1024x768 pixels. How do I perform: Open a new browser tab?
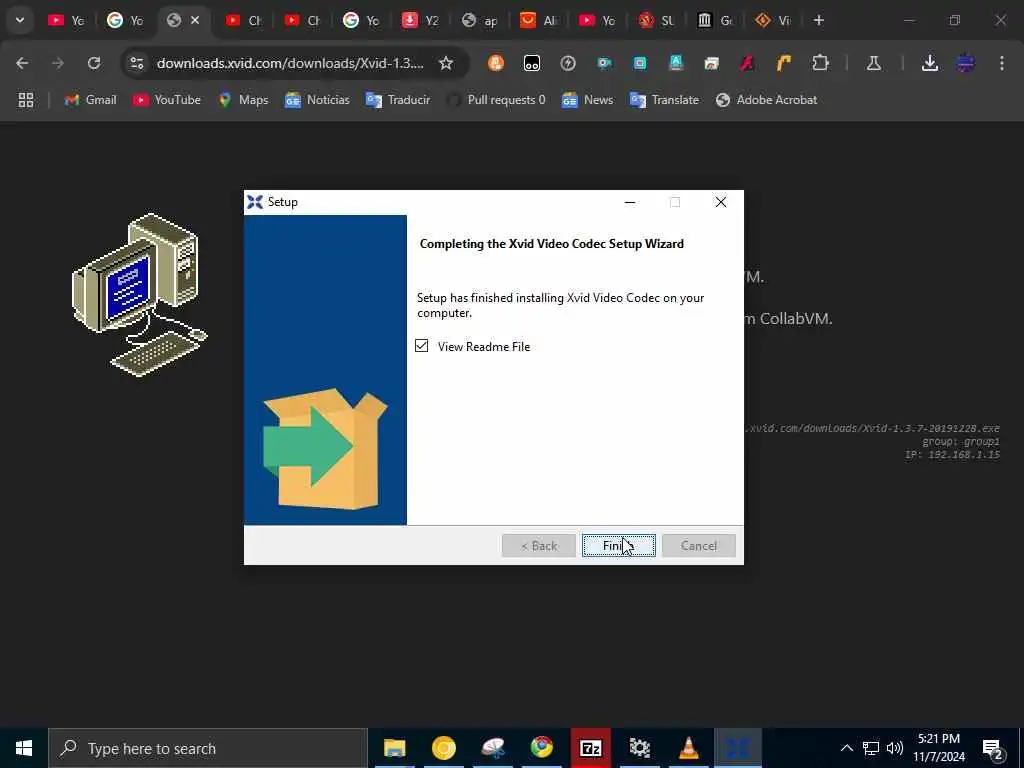818,20
